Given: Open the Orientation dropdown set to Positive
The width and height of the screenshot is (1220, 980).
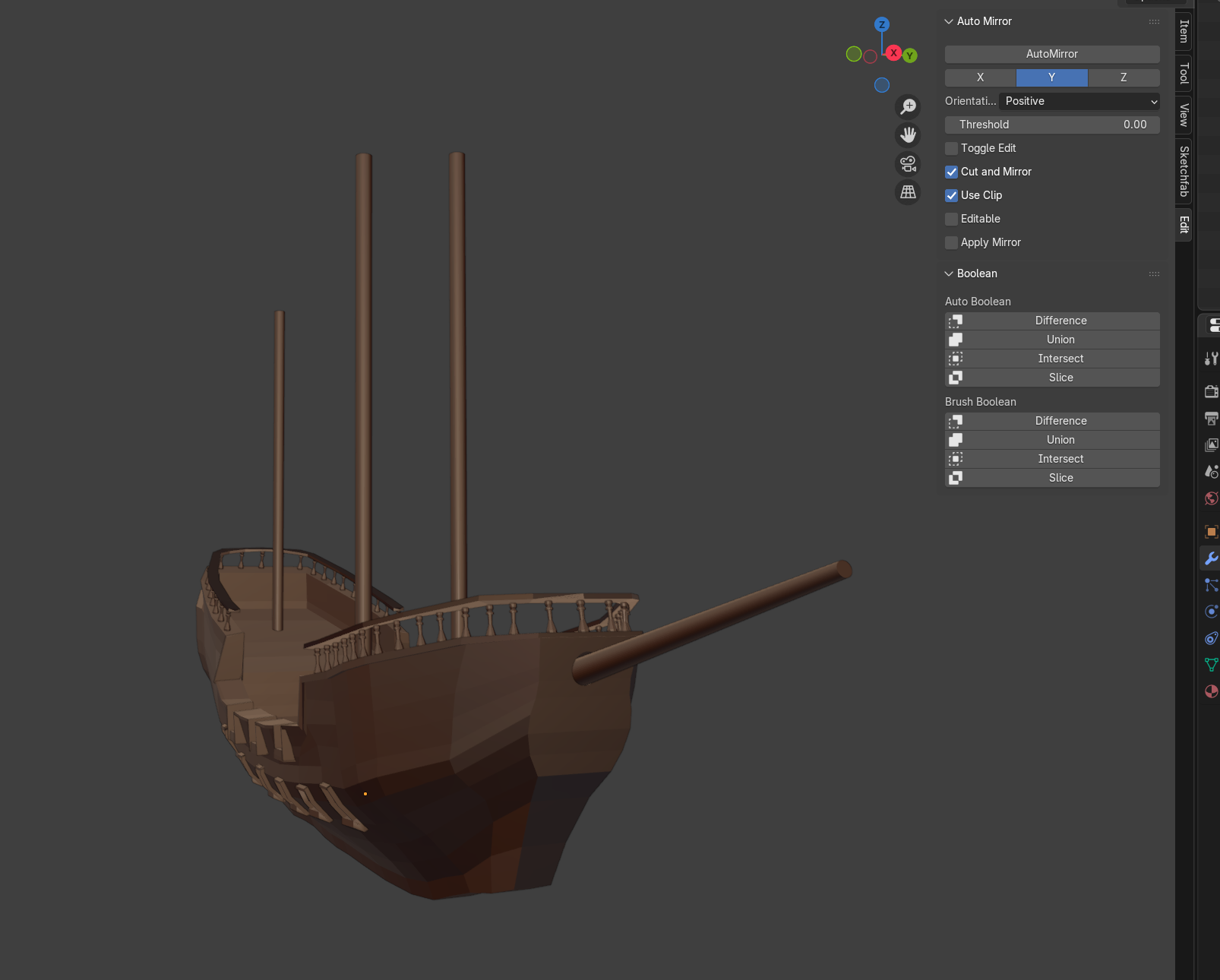Looking at the screenshot, I should coord(1079,101).
